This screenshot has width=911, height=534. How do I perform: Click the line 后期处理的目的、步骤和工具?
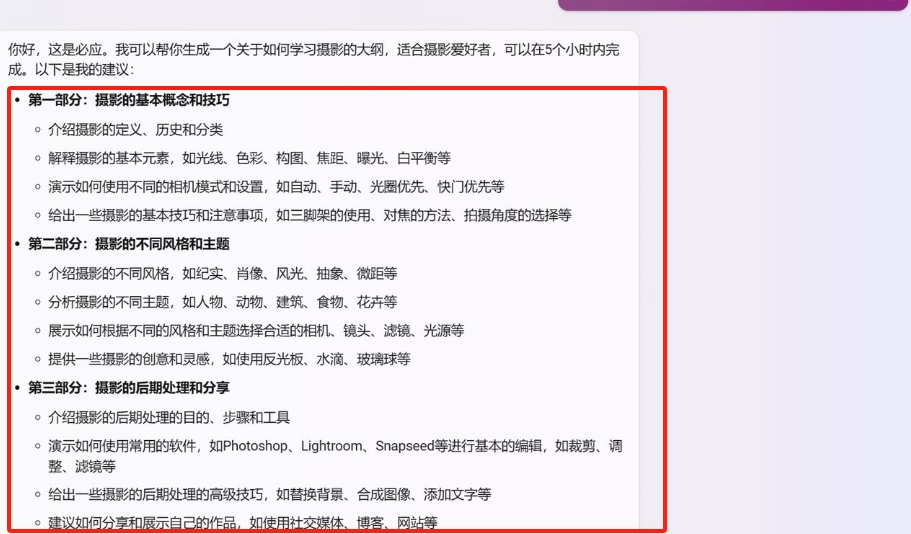click(169, 417)
